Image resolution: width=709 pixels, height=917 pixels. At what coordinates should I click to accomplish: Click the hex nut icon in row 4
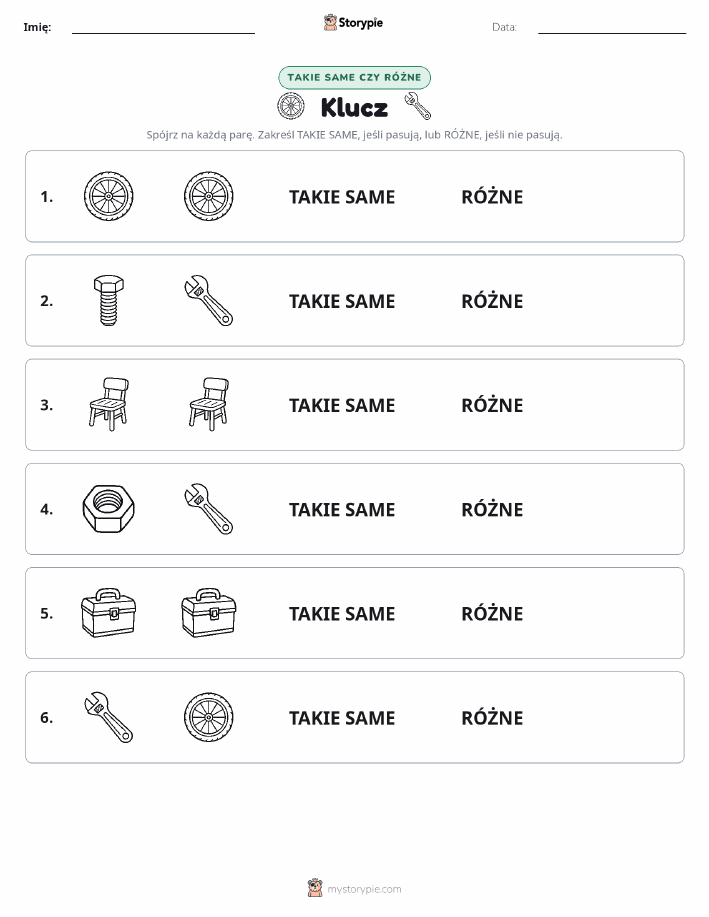pyautogui.click(x=108, y=509)
